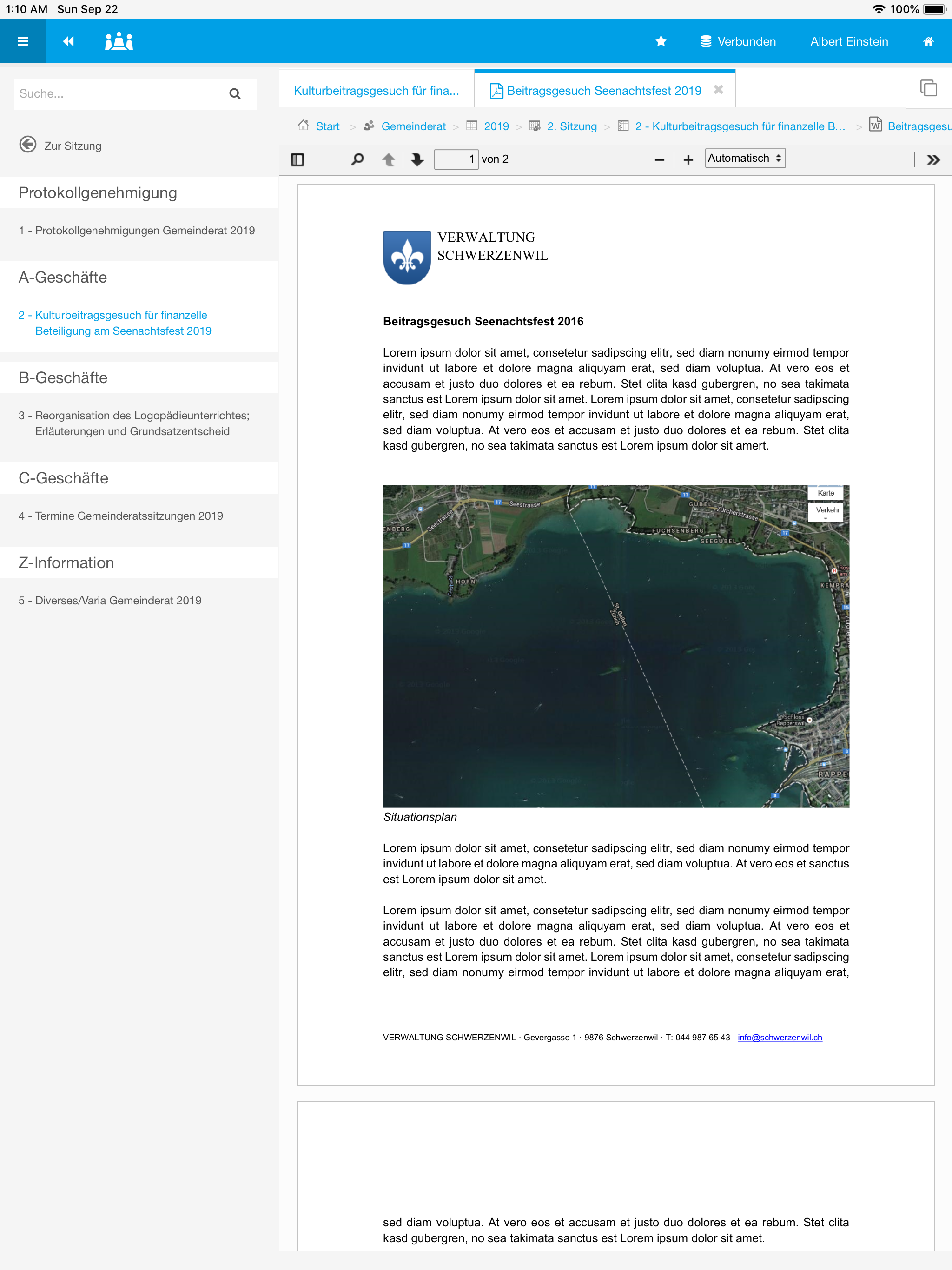
Task: Click the Beitragsgesuch Seenachtsfest 2016 heading
Action: tap(483, 321)
